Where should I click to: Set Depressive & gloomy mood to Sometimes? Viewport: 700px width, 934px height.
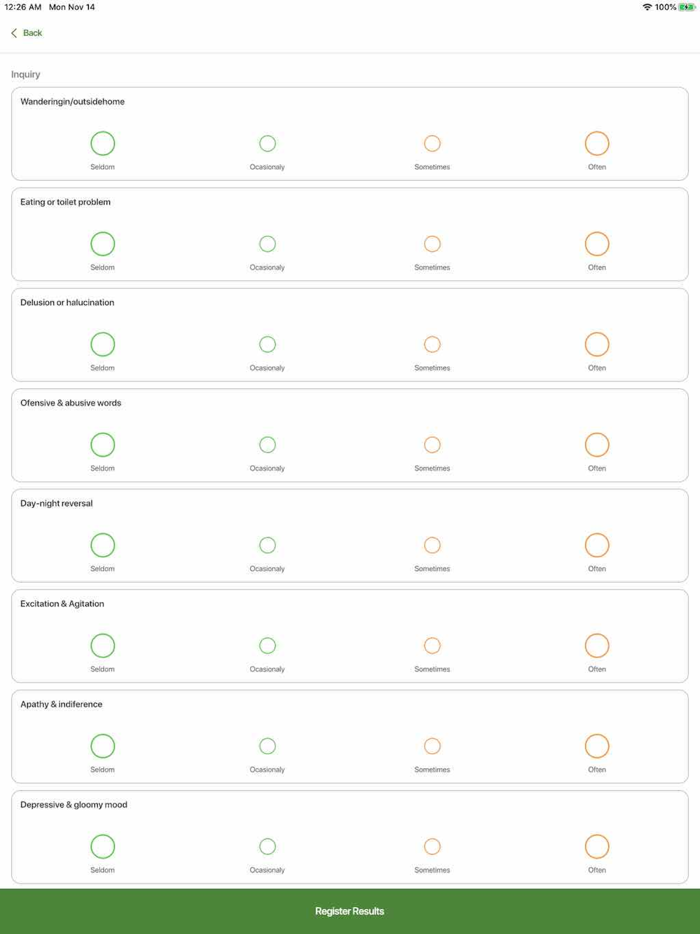[432, 847]
